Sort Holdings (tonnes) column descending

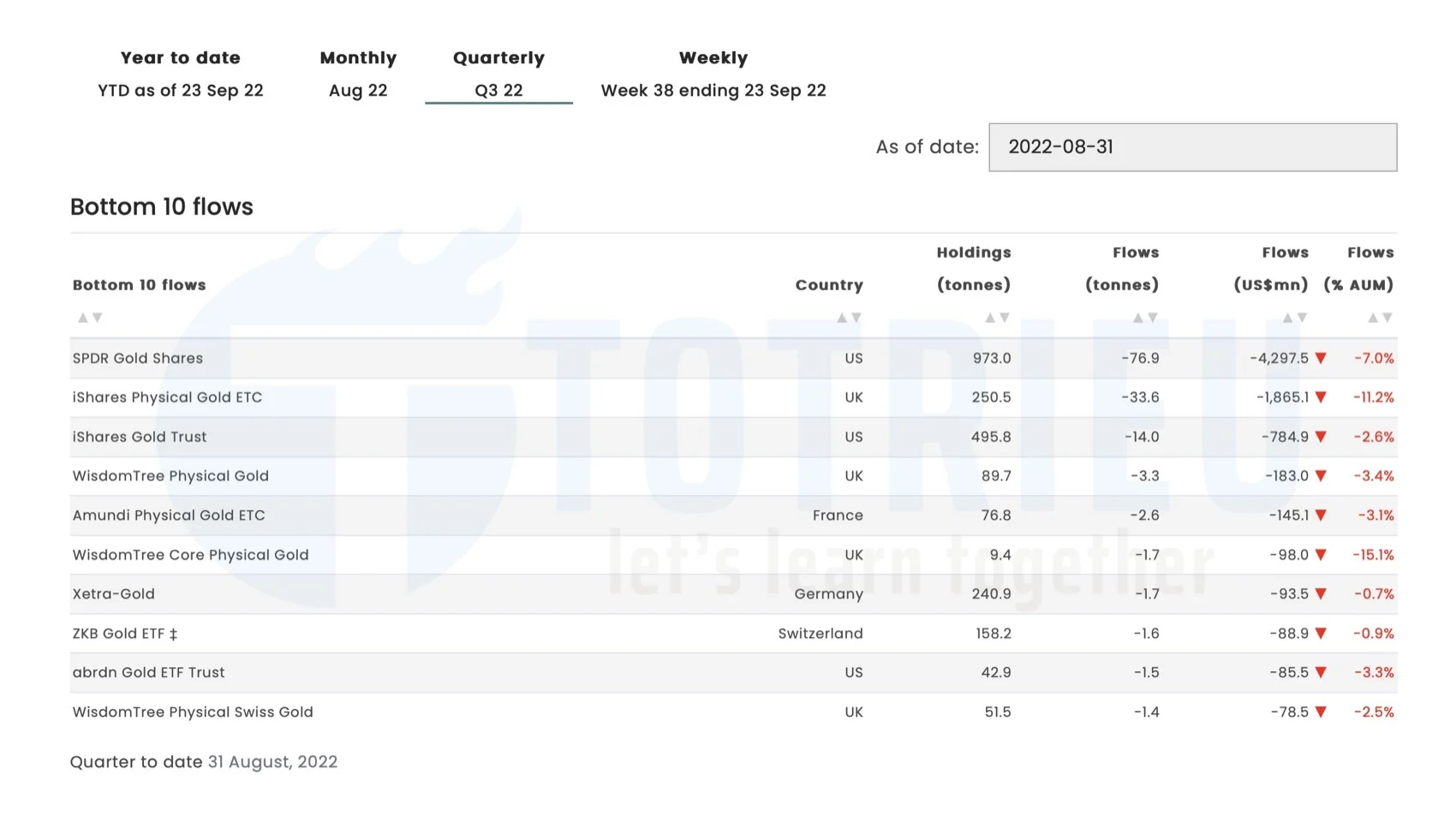point(1005,318)
